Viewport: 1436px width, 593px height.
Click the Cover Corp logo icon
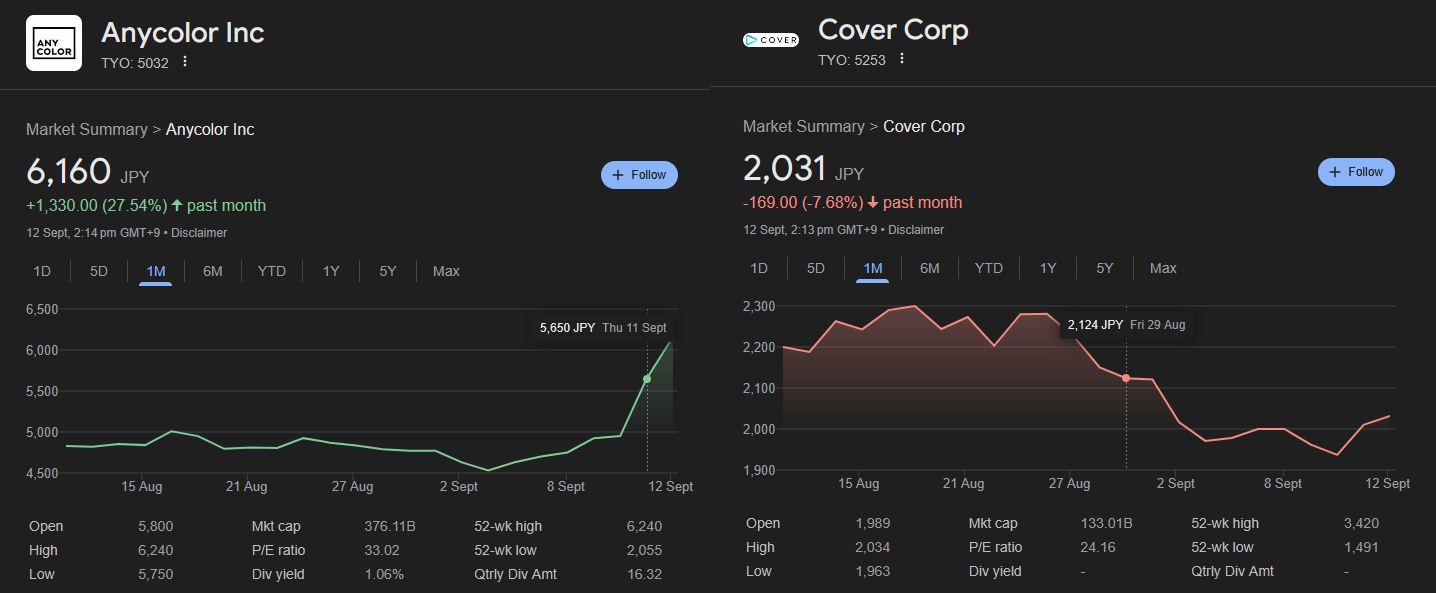(770, 40)
